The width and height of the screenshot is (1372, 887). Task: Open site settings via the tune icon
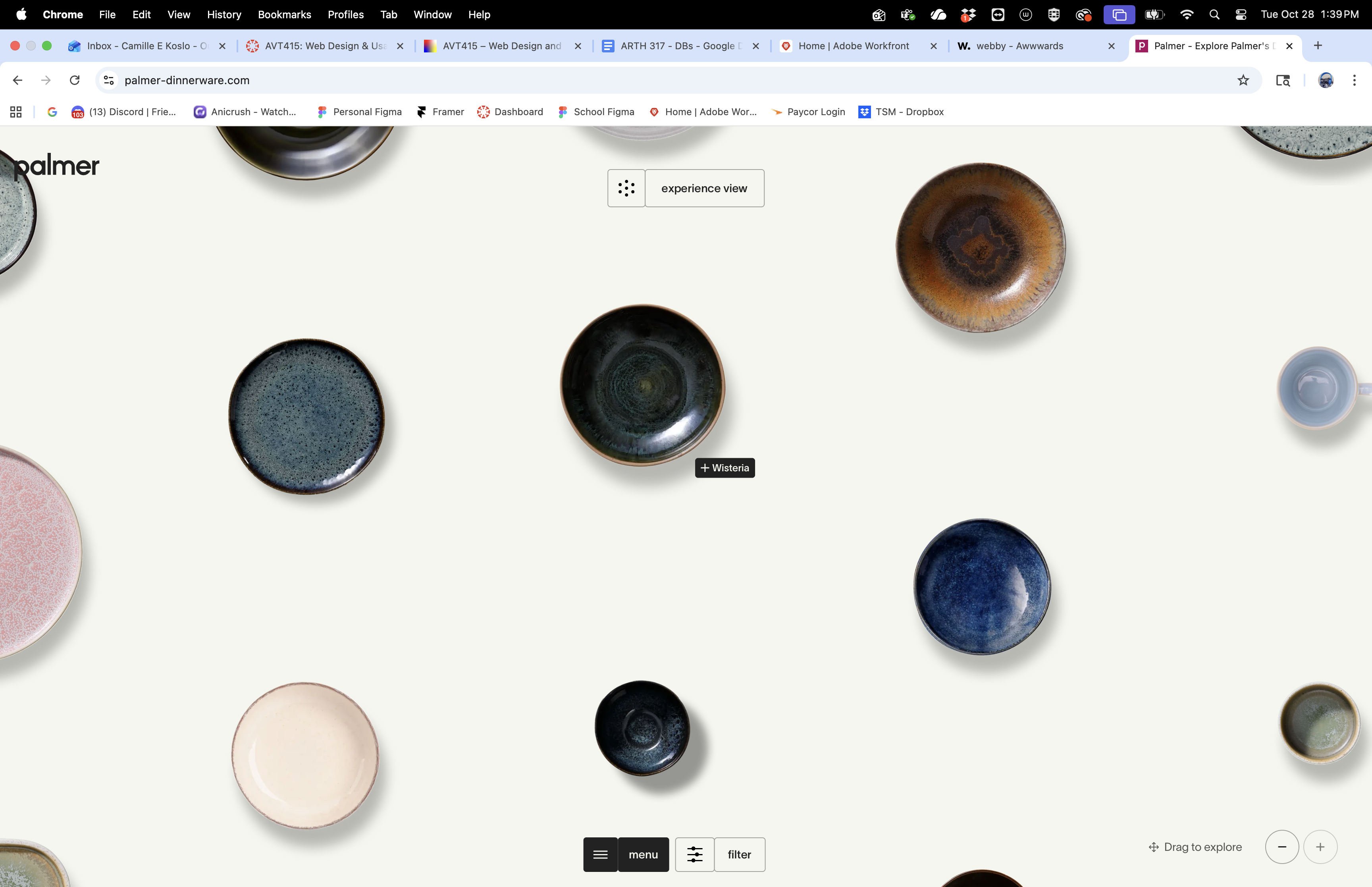(x=108, y=80)
